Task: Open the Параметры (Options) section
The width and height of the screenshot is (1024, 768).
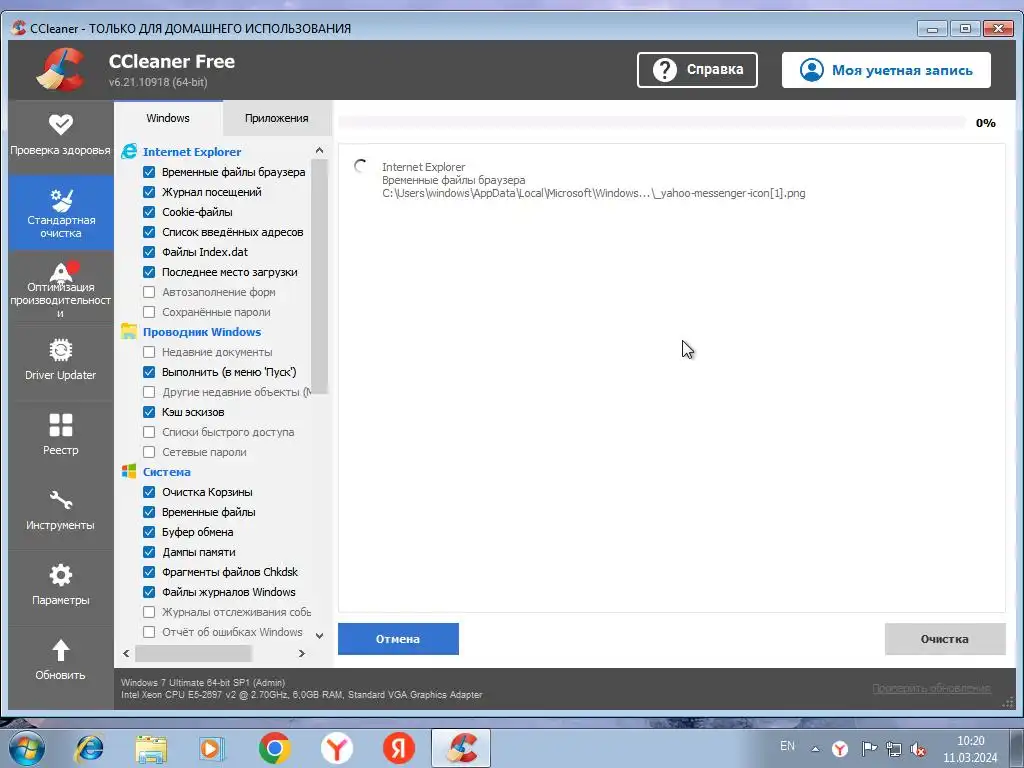Action: [x=61, y=588]
